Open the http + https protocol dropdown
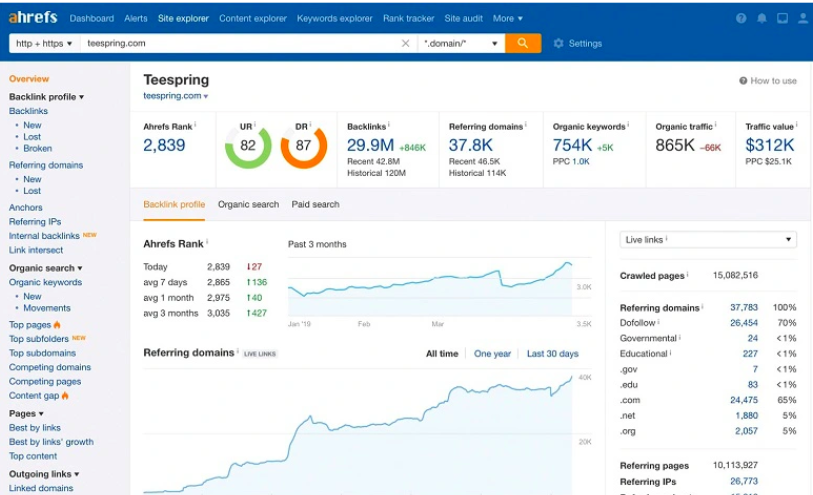The width and height of the screenshot is (813, 495). 45,44
